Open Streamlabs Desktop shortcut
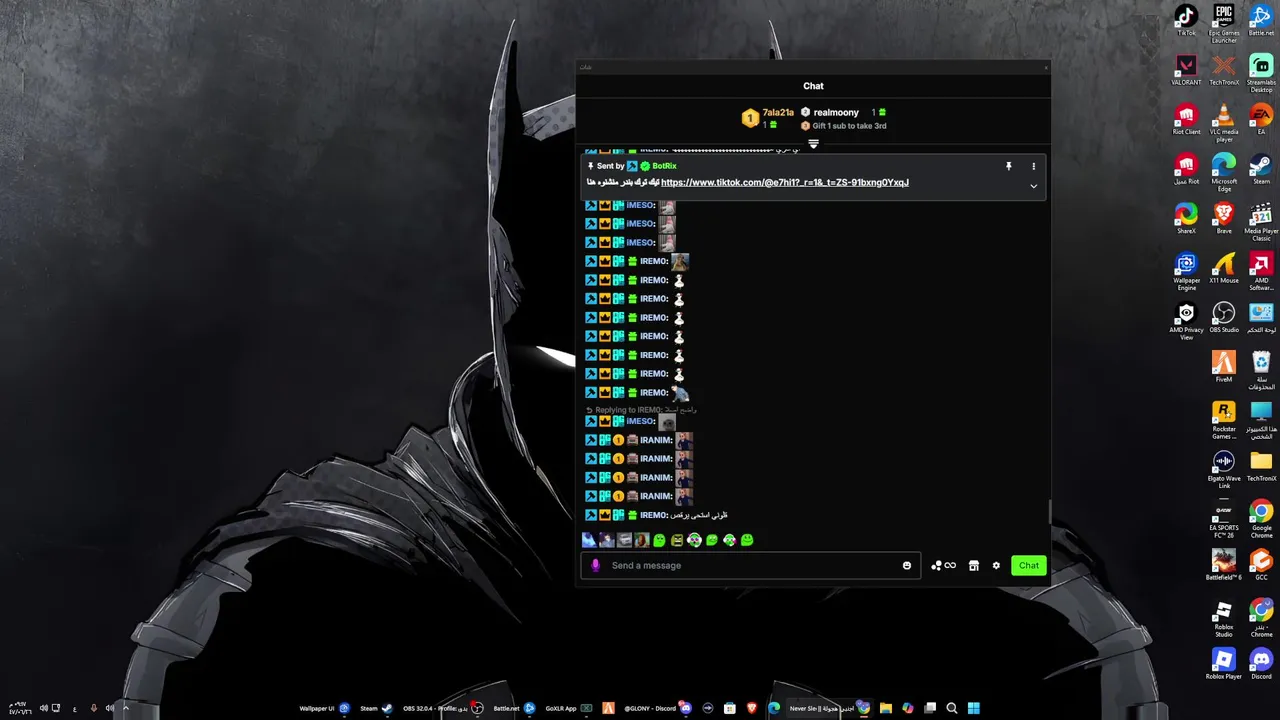Viewport: 1280px width, 720px height. tap(1261, 74)
